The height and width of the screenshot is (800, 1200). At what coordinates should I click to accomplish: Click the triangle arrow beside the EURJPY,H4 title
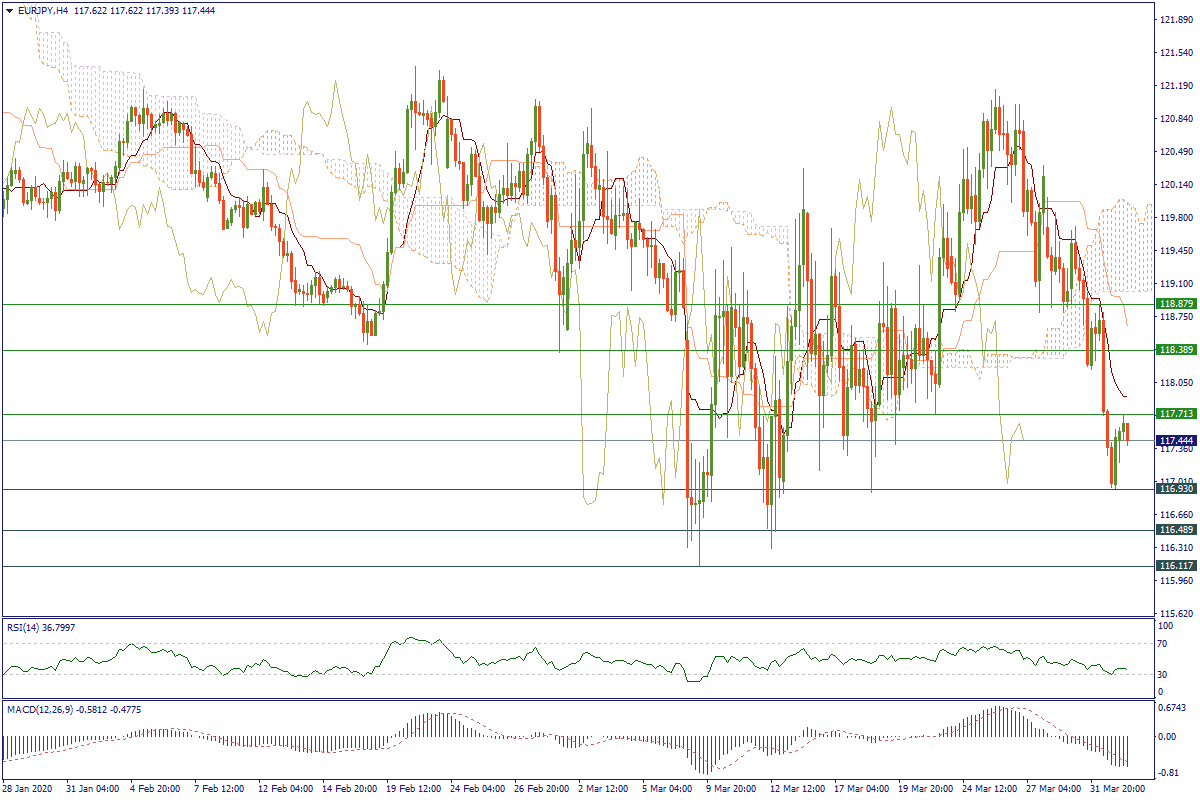coord(9,10)
